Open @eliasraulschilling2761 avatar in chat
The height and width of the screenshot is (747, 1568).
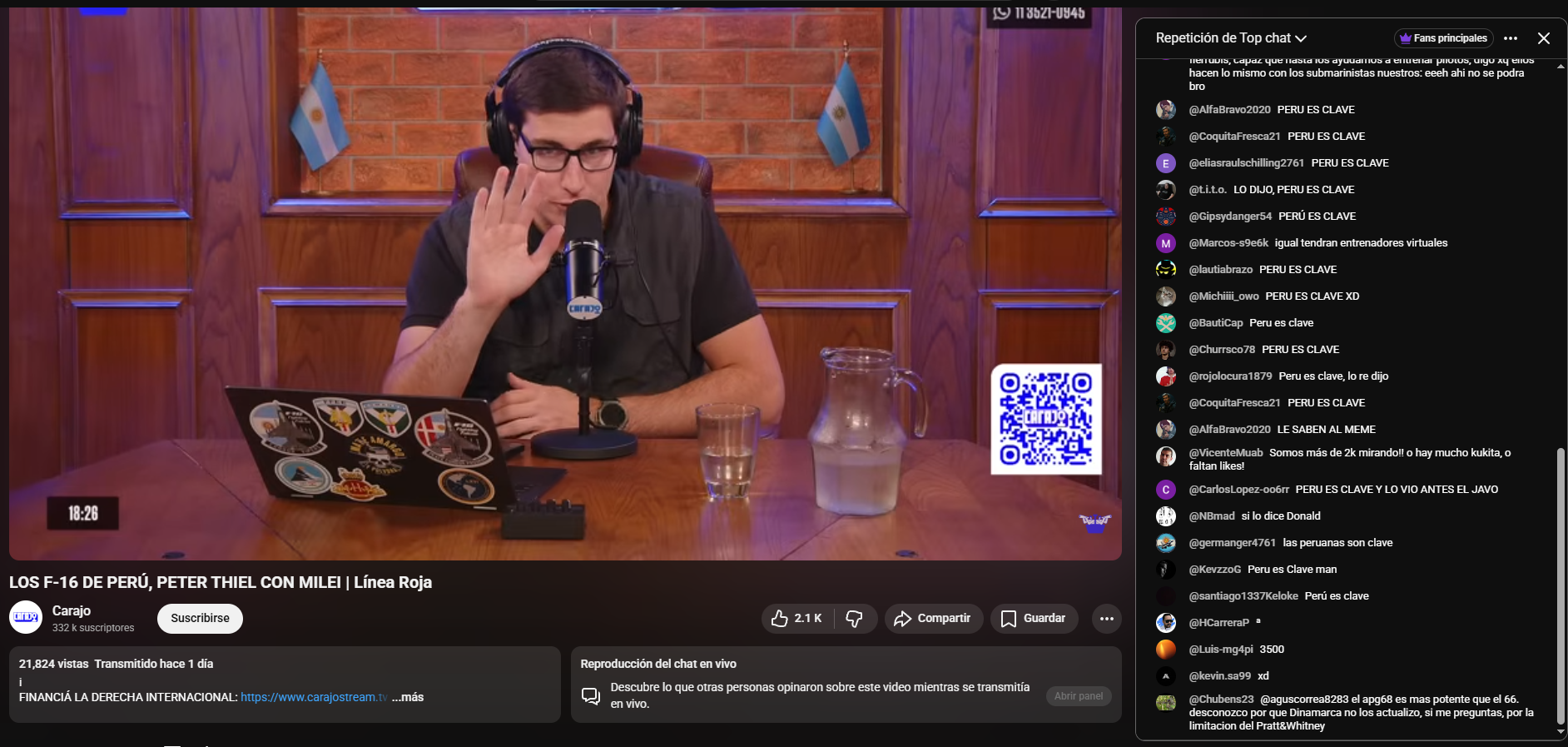1166,163
